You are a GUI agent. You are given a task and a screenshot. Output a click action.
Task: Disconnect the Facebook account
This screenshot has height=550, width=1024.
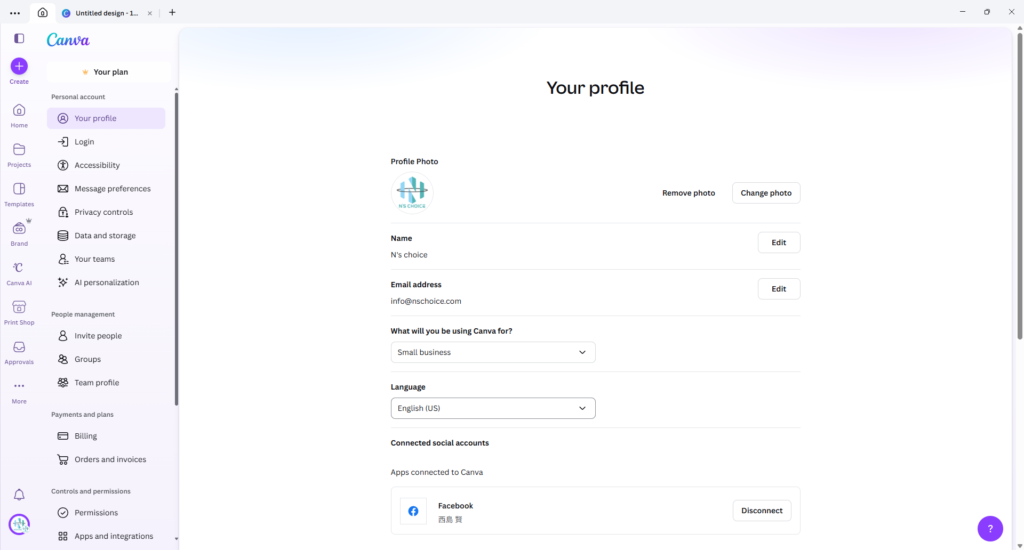point(761,510)
